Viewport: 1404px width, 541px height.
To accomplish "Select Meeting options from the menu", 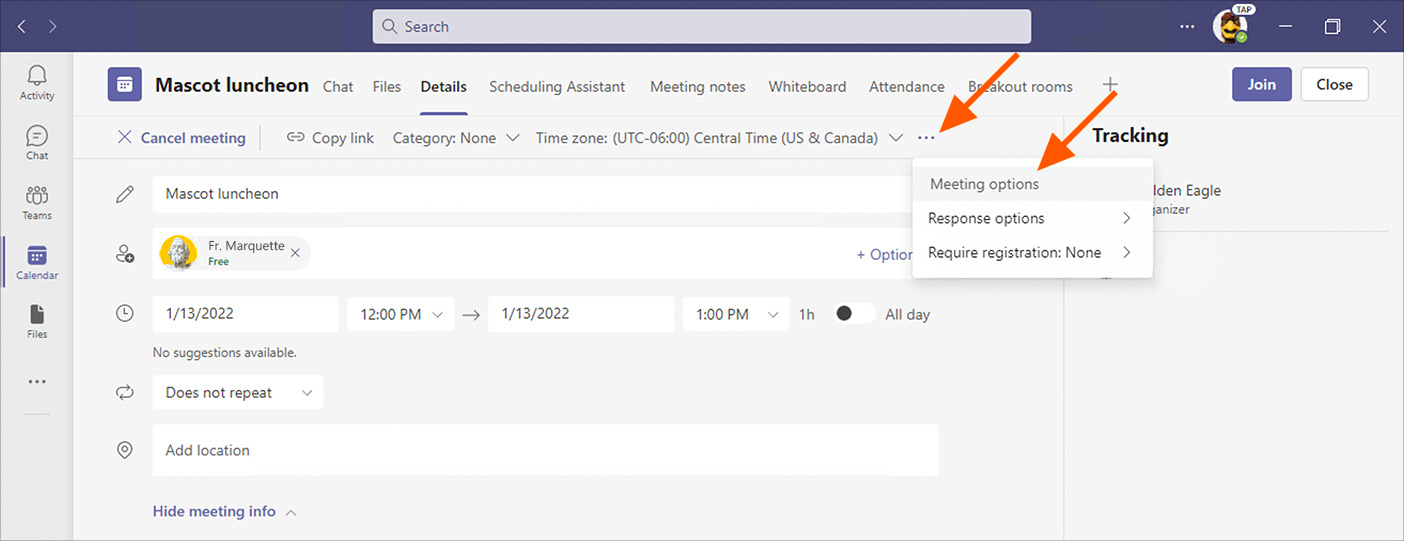I will coord(984,184).
